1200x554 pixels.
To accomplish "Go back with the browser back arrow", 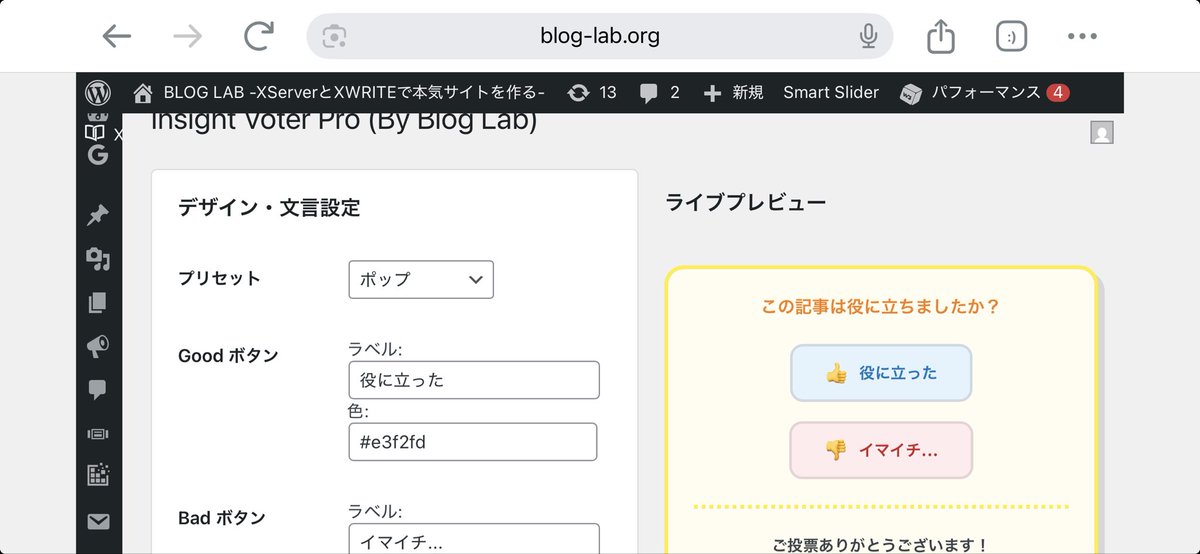I will [117, 37].
